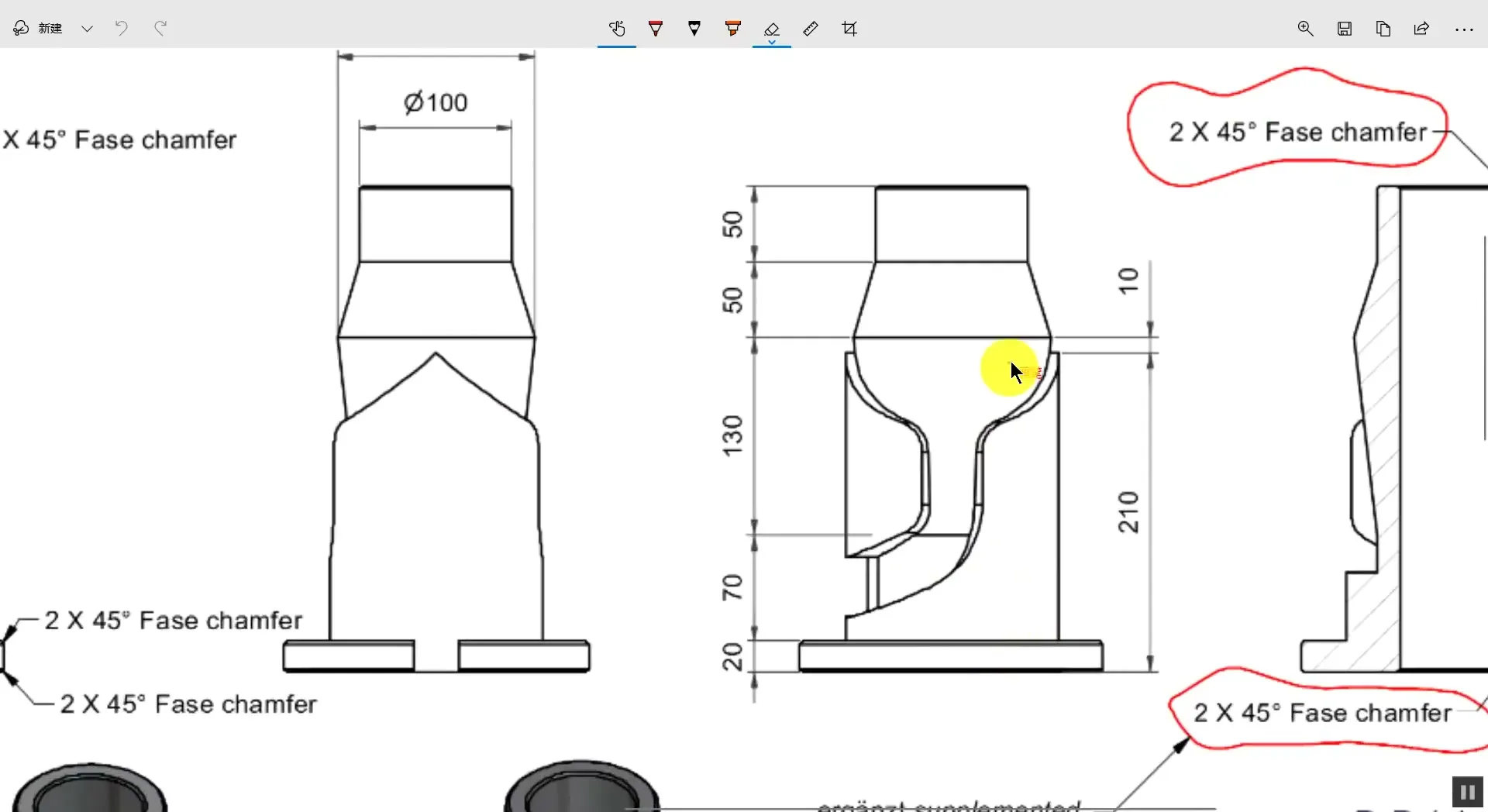Redo the last annotation
This screenshot has height=812, width=1488.
(160, 29)
